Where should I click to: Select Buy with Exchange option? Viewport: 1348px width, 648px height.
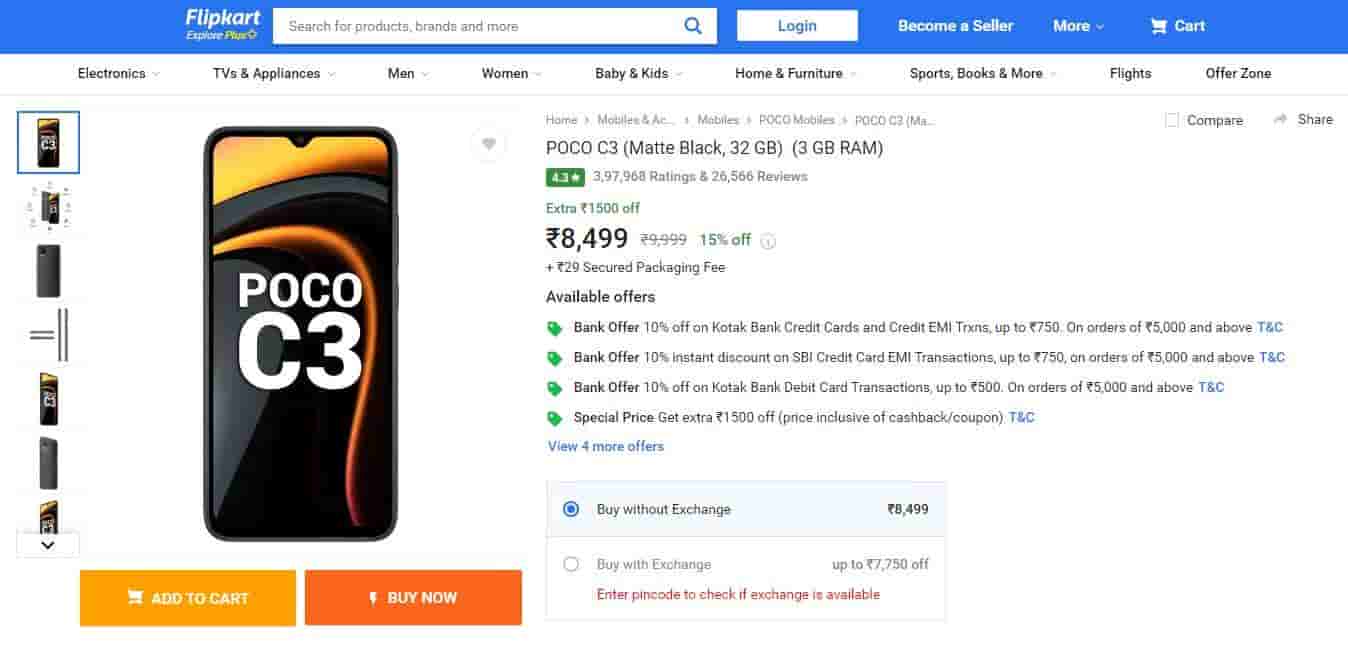571,564
